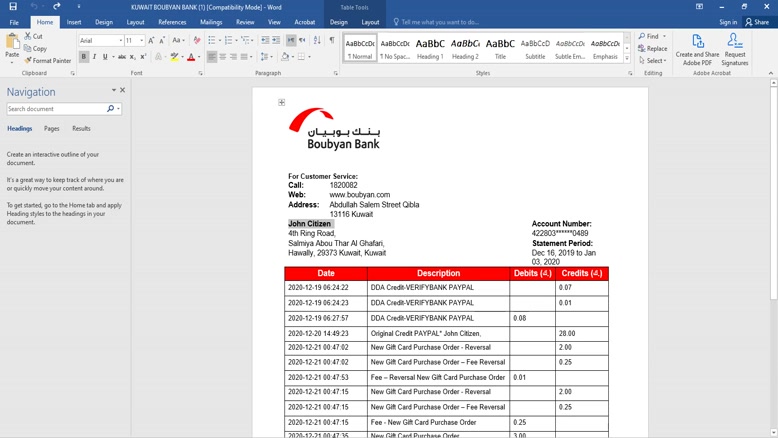This screenshot has width=778, height=438.
Task: Copy the selection
Action: tap(35, 49)
